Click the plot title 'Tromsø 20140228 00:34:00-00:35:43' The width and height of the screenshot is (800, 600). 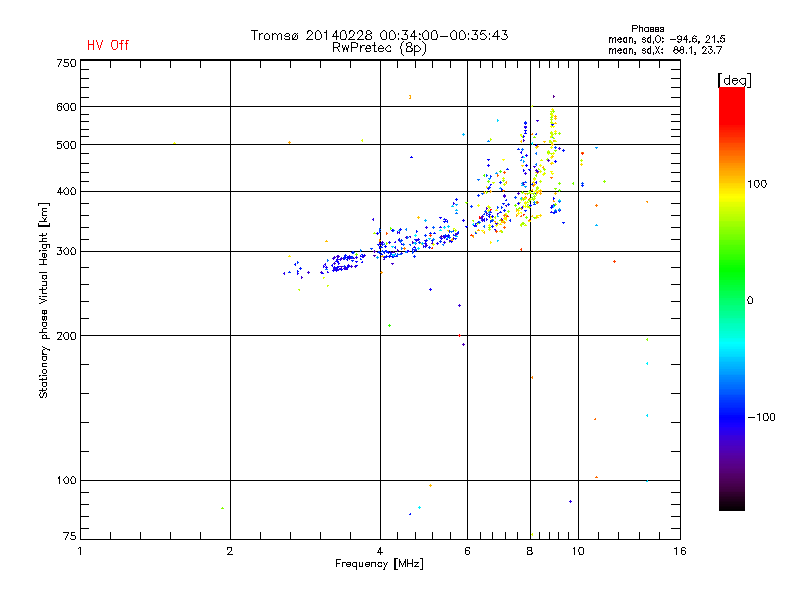click(379, 35)
